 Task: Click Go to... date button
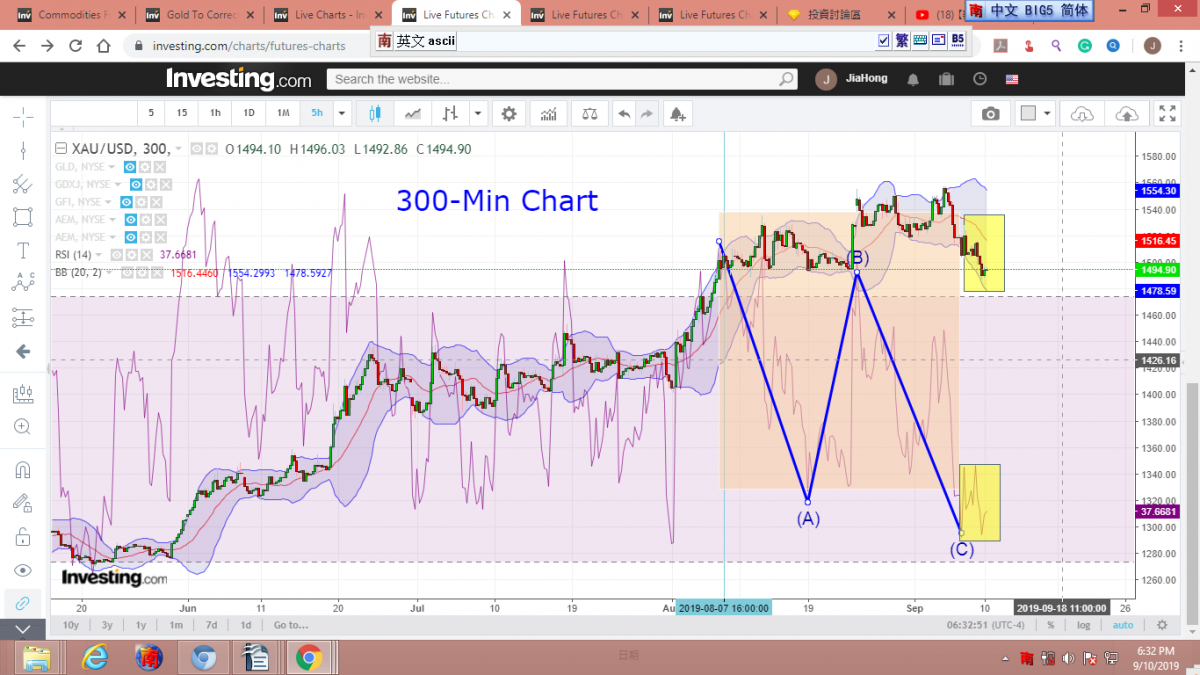[x=291, y=625]
